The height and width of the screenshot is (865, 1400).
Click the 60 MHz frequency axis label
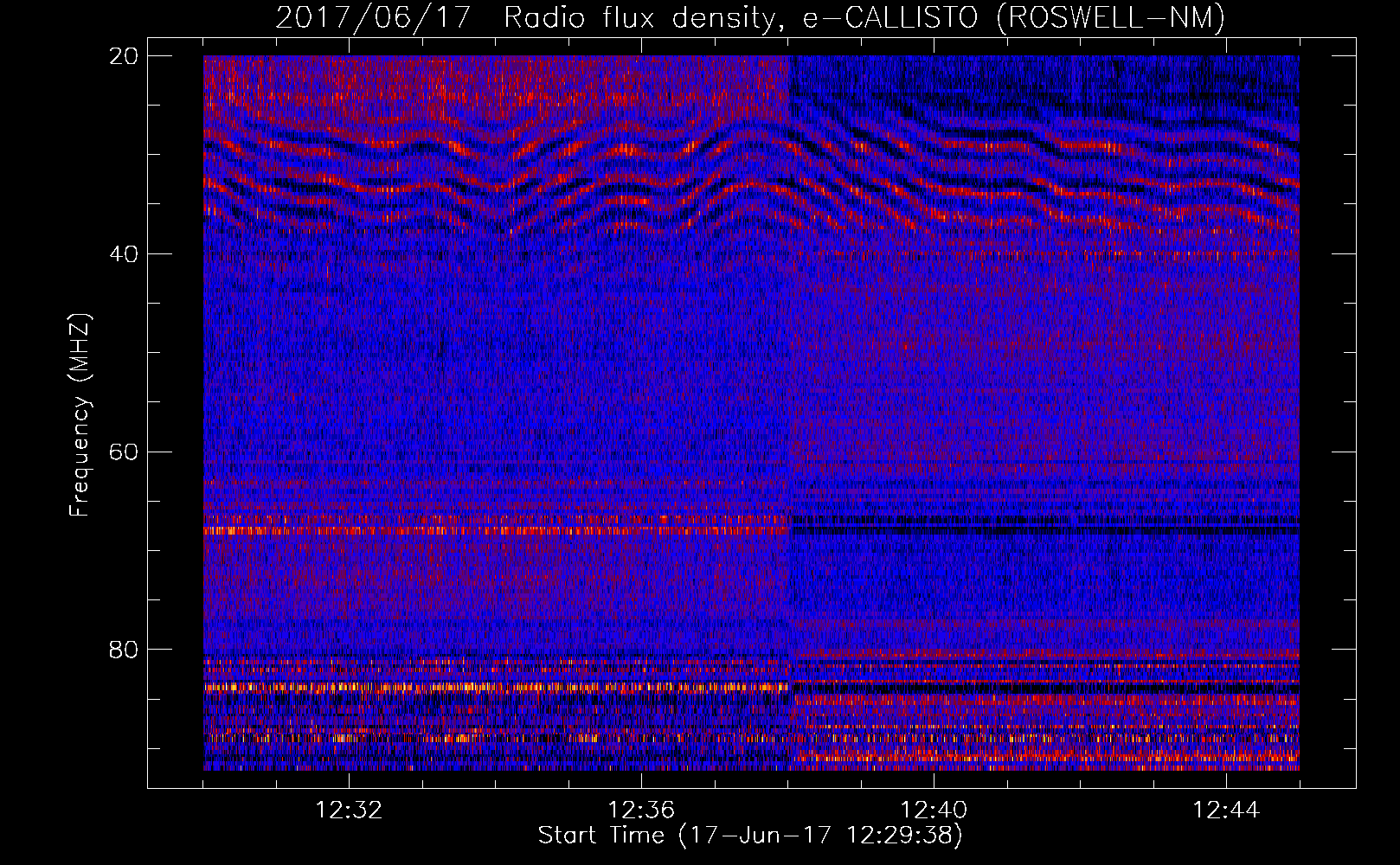coord(124,452)
